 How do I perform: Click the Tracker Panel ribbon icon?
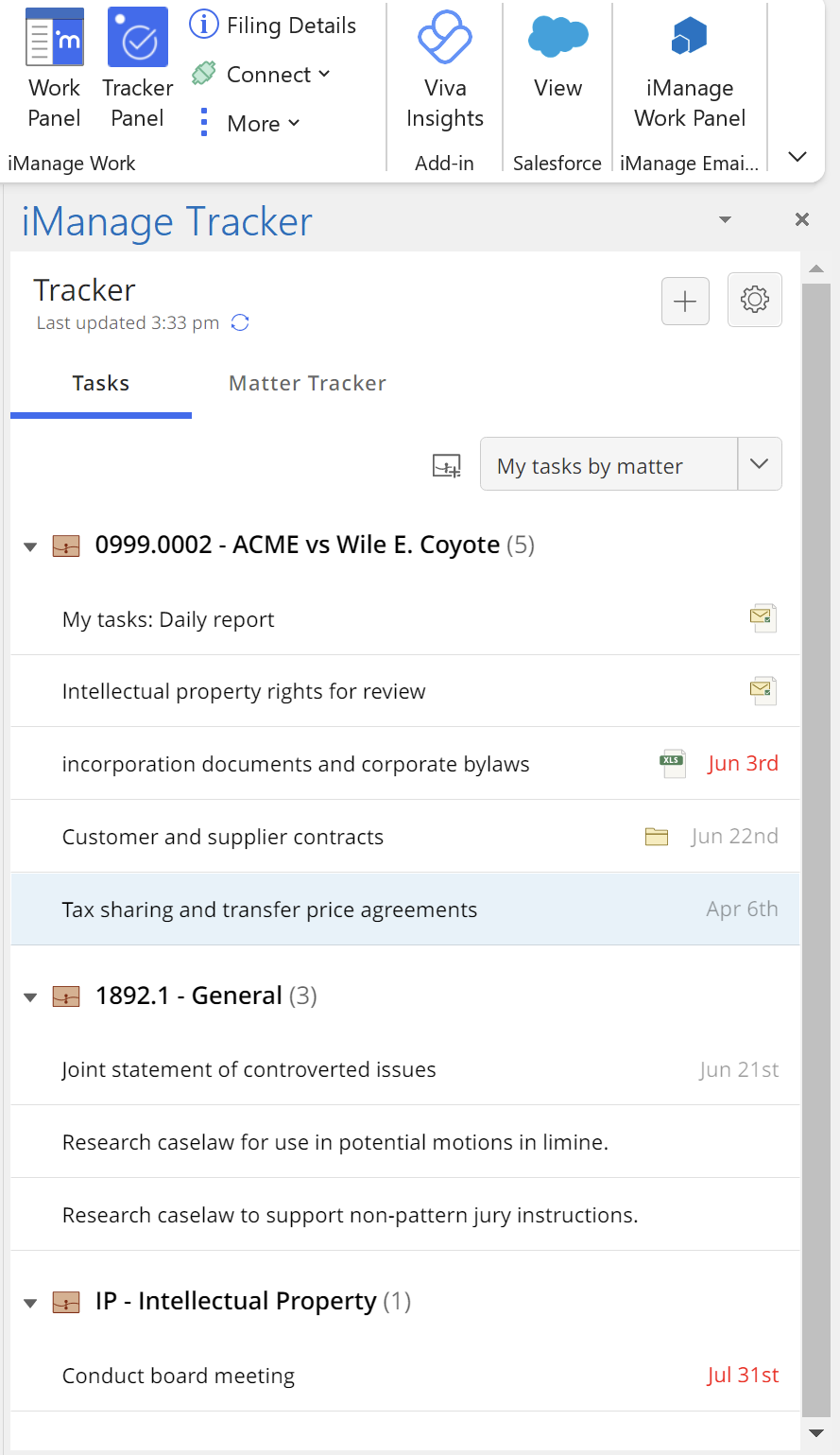point(138,39)
